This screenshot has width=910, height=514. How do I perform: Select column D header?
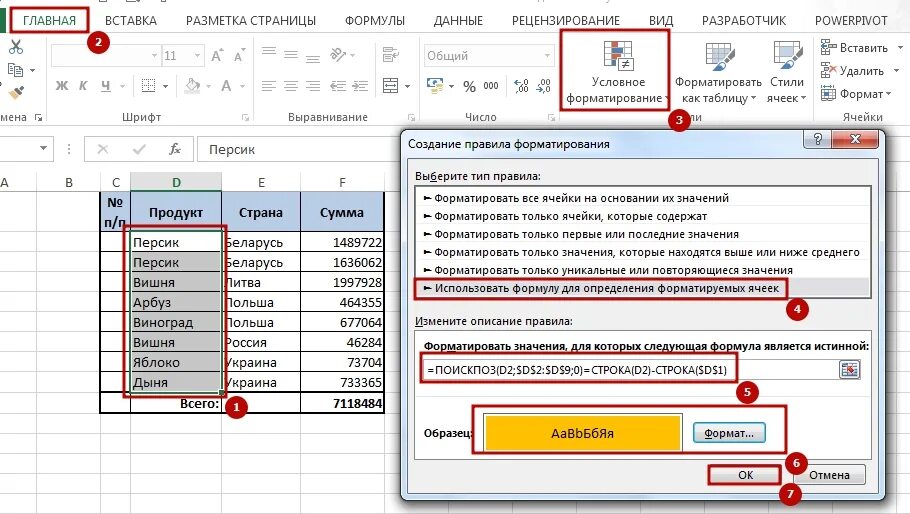pyautogui.click(x=176, y=182)
